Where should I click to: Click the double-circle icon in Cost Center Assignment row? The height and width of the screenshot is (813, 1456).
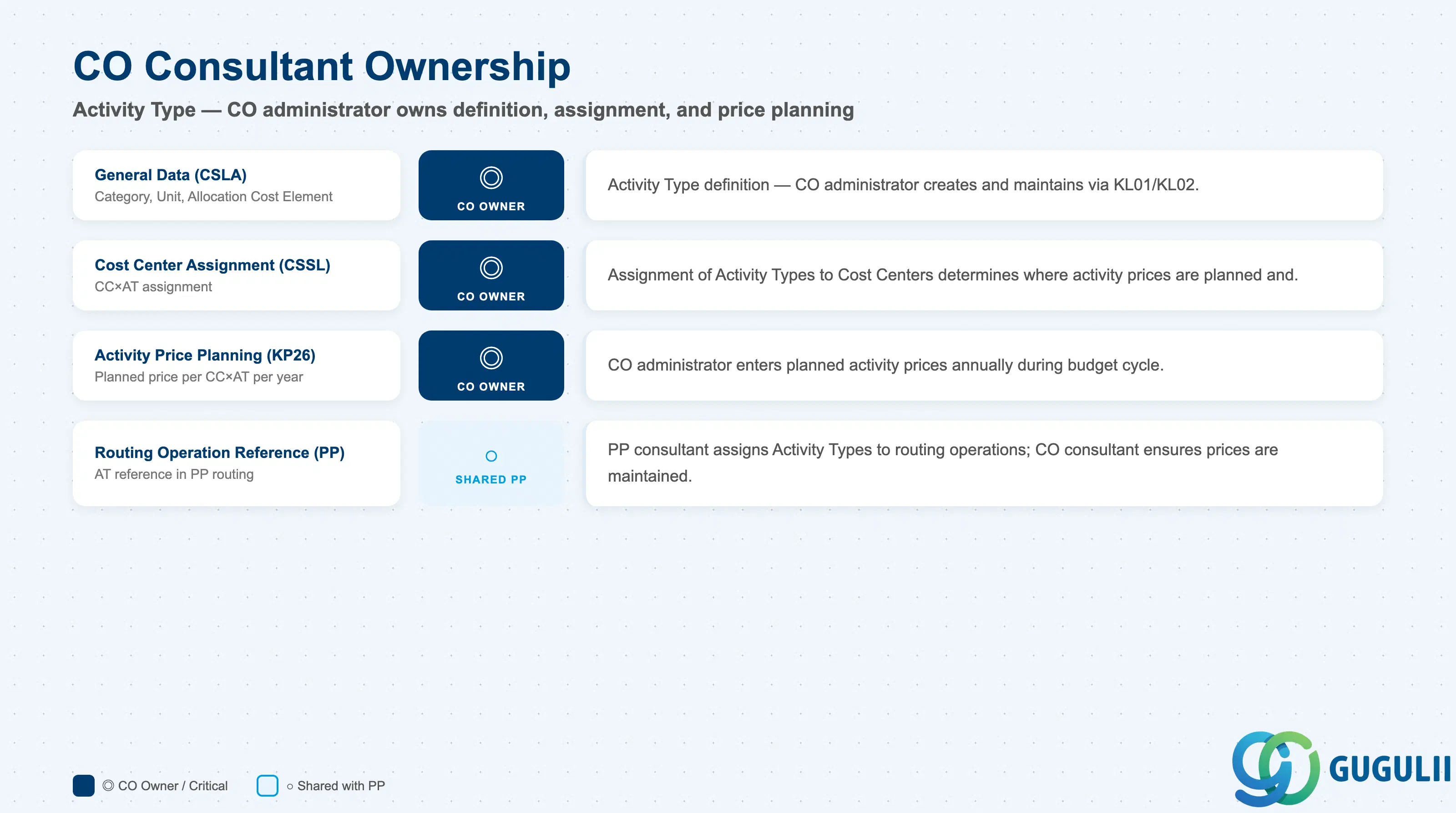click(x=491, y=267)
